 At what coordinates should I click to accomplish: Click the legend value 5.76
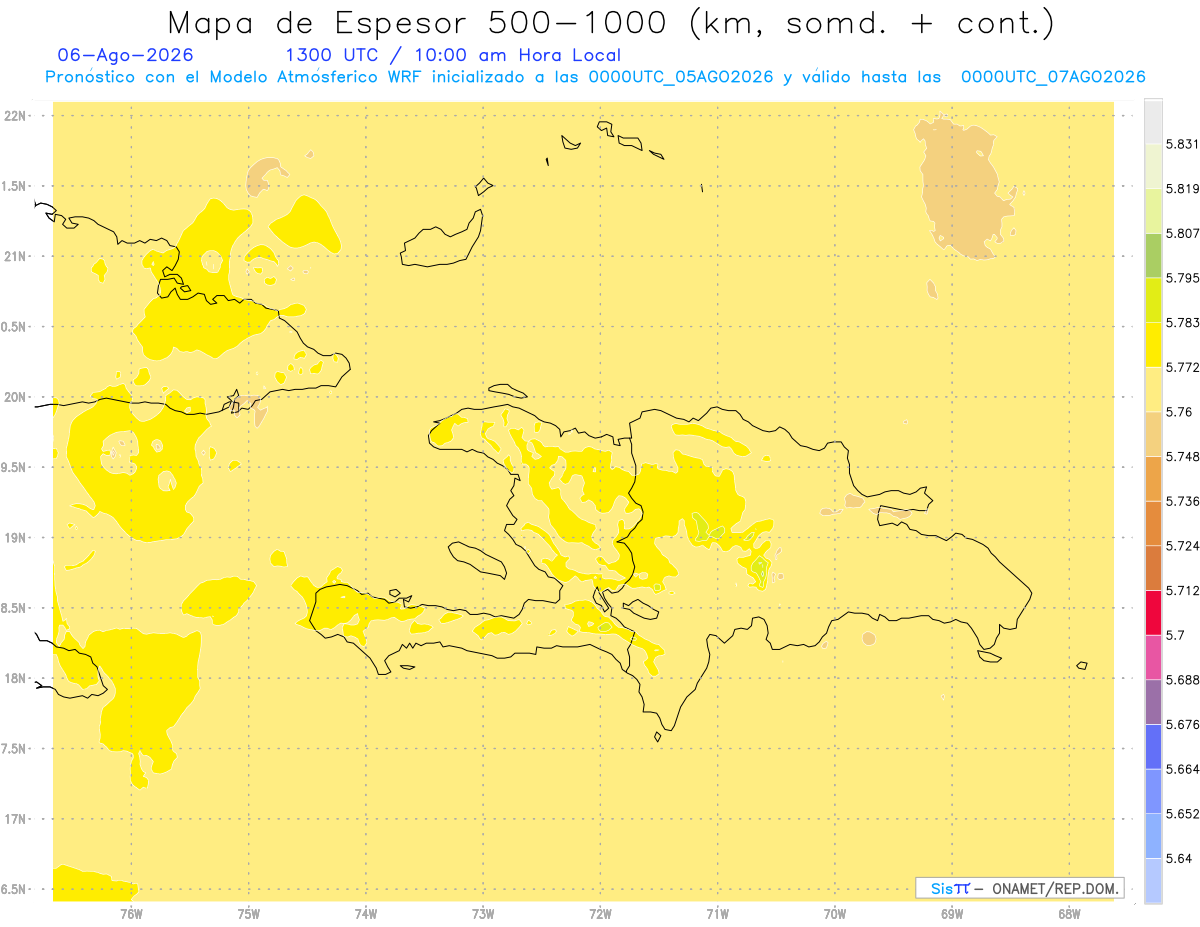[x=1179, y=412]
